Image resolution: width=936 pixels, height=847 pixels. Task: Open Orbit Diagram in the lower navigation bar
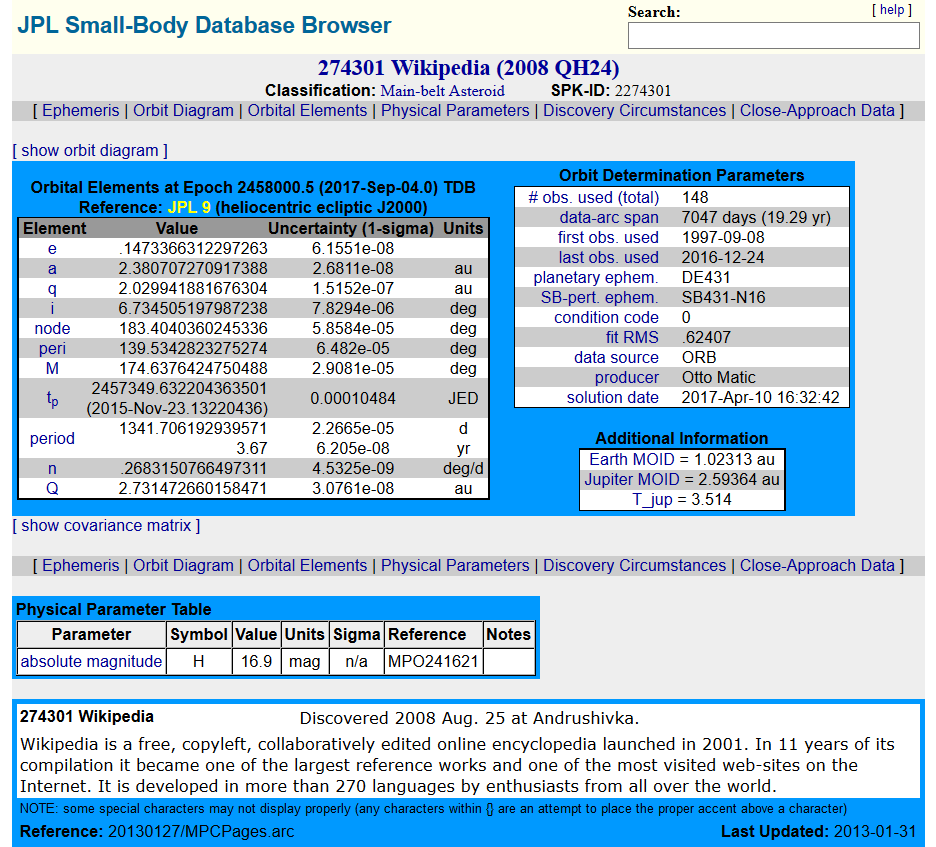tap(183, 565)
